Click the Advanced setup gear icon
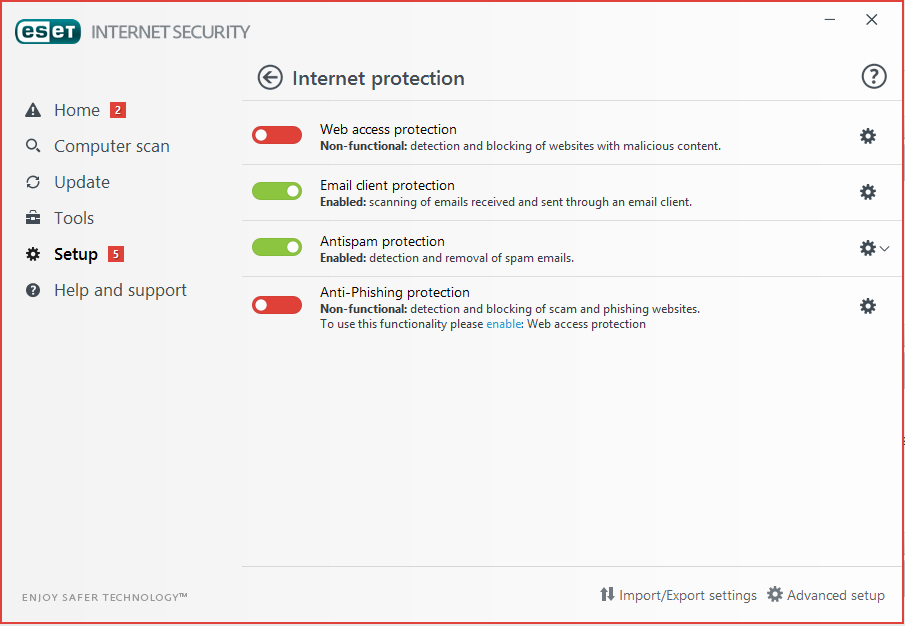905x626 pixels. [x=775, y=594]
